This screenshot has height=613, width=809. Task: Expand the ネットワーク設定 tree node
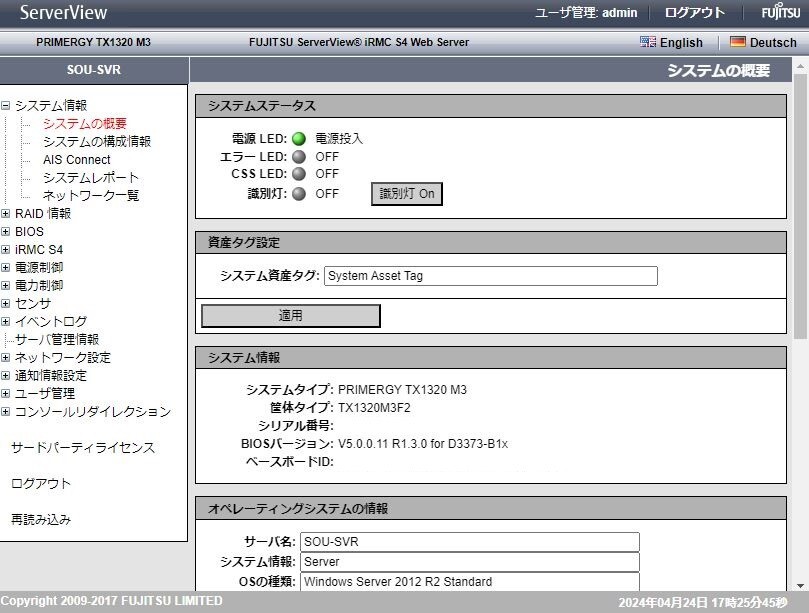point(5,358)
